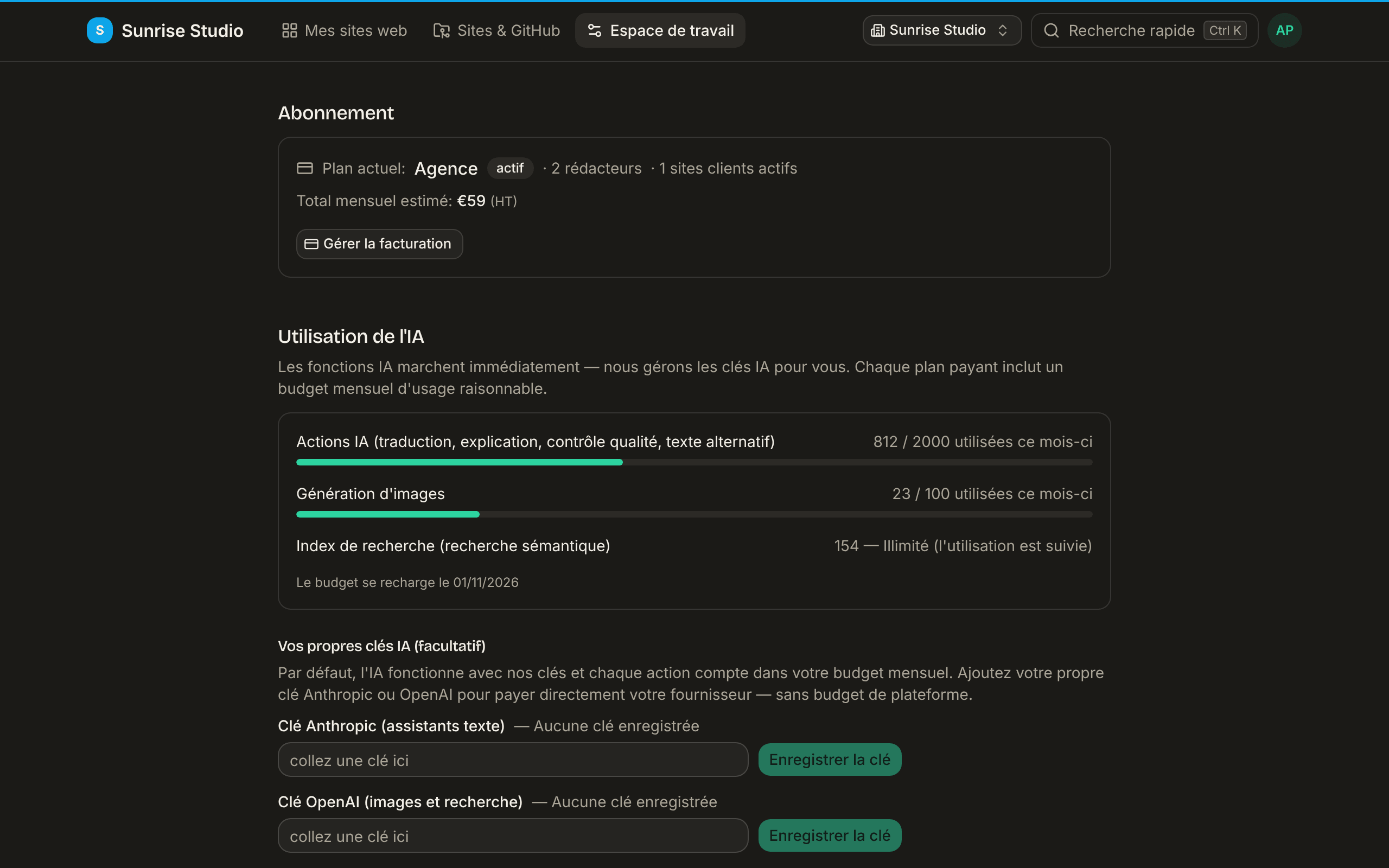Click the Sites & GitHub folder icon
The image size is (1389, 868).
[441, 30]
